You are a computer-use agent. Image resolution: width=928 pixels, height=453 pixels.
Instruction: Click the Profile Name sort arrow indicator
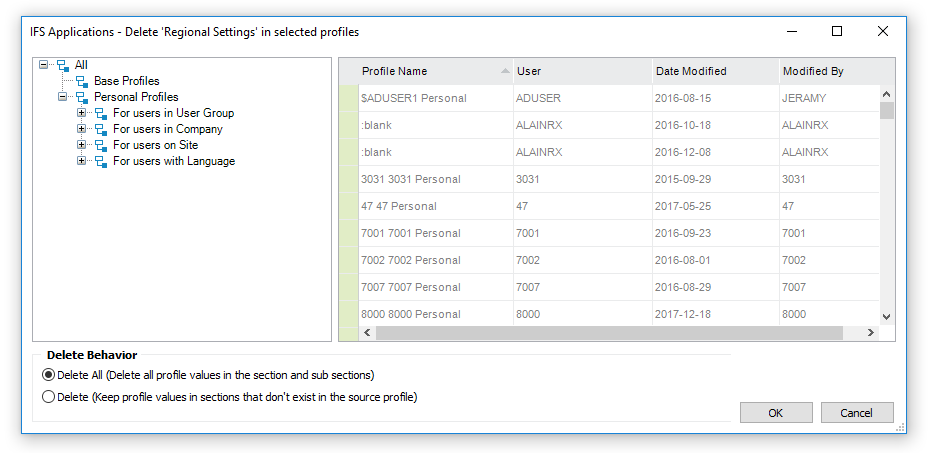505,71
